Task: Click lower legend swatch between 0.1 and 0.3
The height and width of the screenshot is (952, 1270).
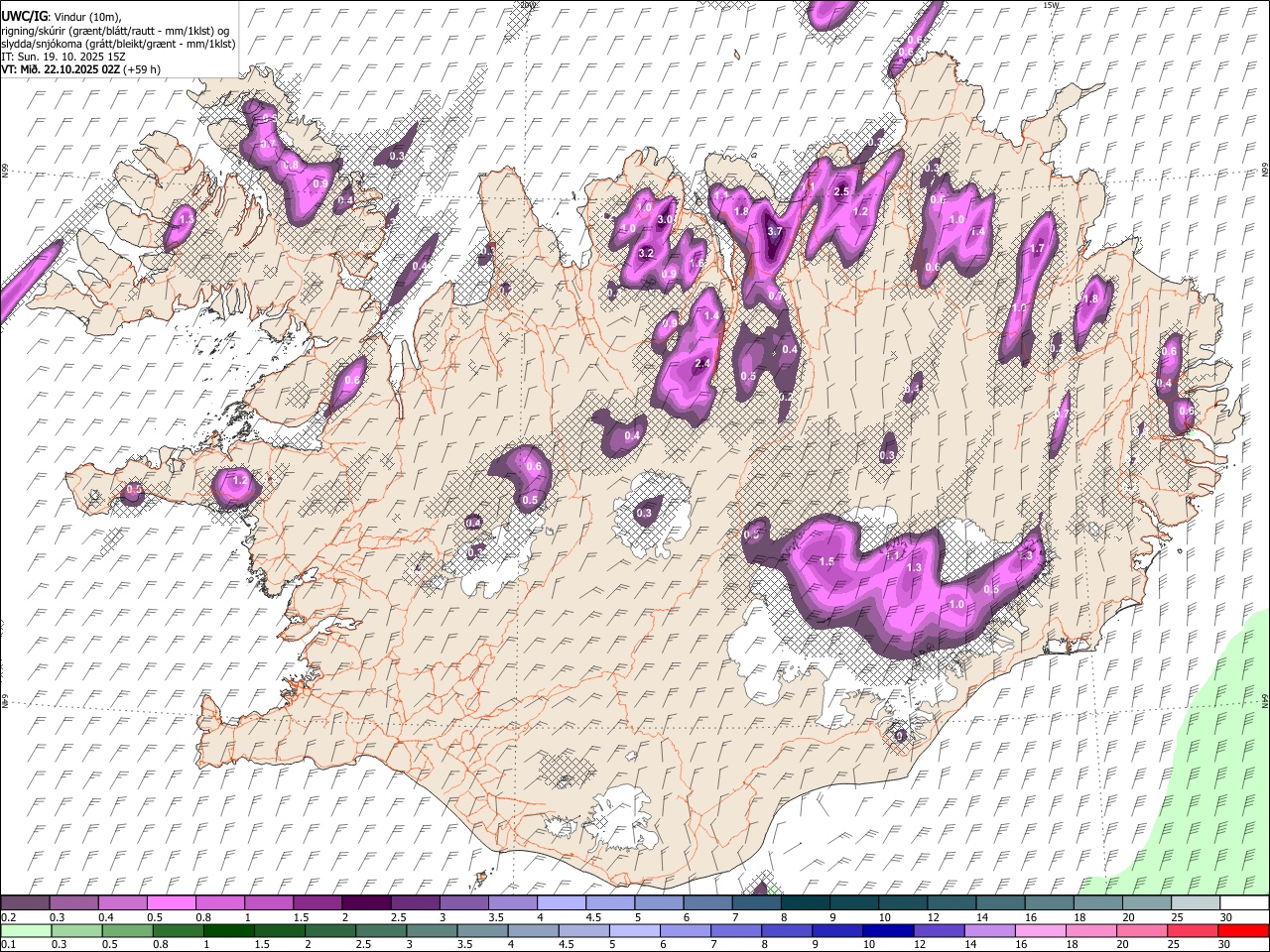Action: 25,931
